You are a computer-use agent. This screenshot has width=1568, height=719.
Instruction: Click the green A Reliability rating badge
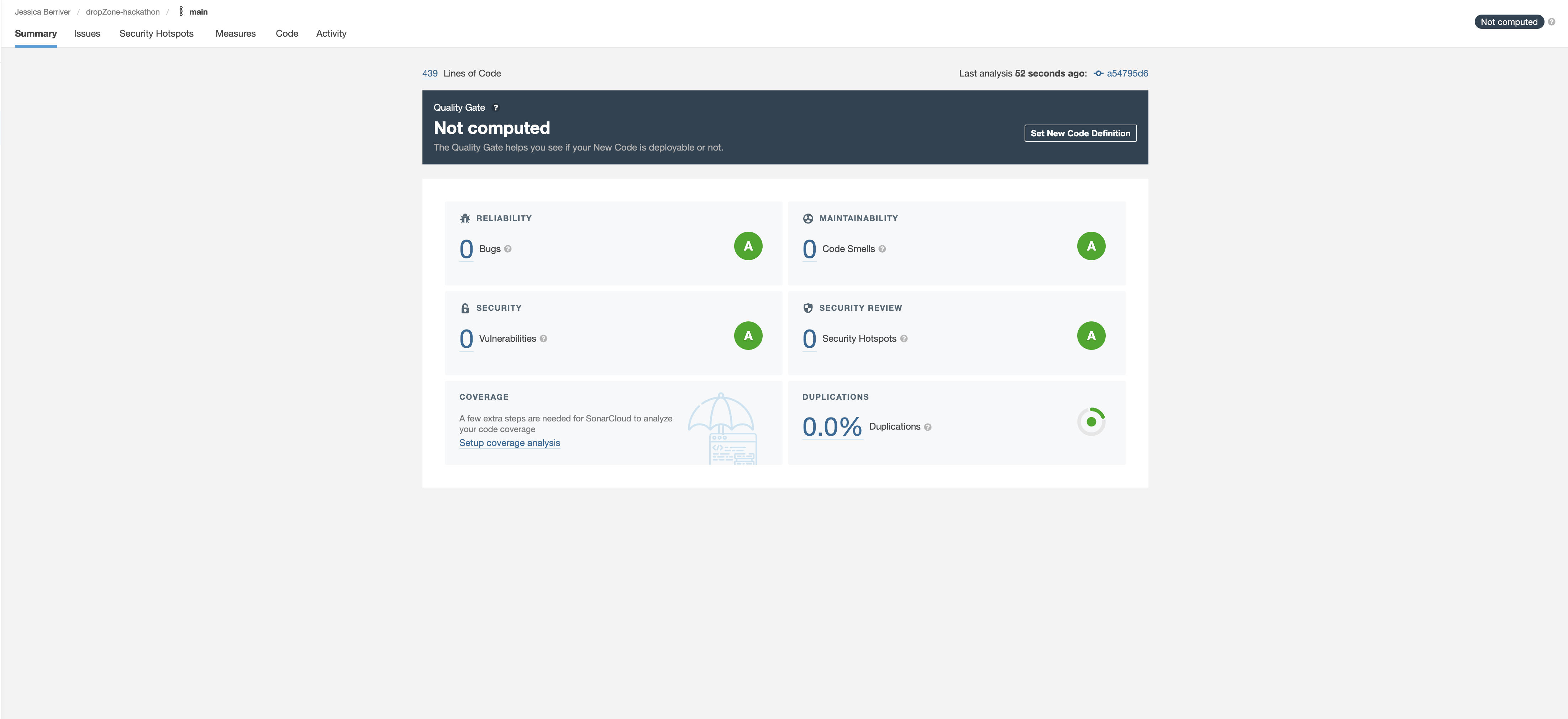[x=748, y=246]
